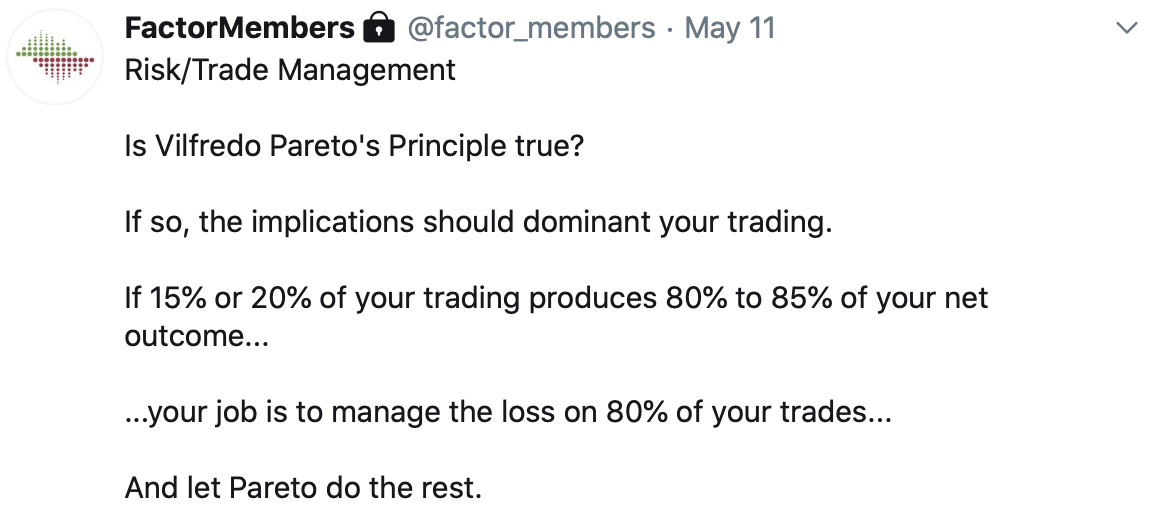Image resolution: width=1160 pixels, height=510 pixels.
Task: Open the May 11 timestamp link
Action: [730, 28]
